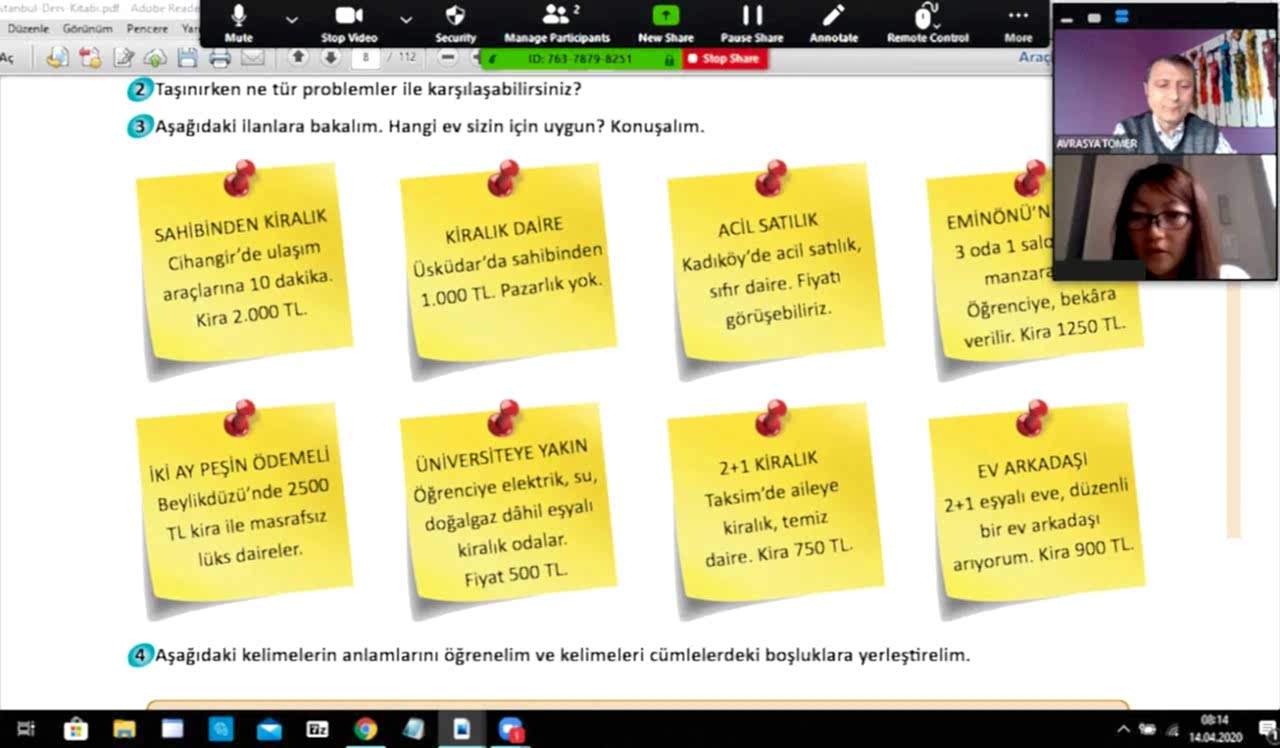Image resolution: width=1280 pixels, height=748 pixels.
Task: Expand the audio options arrow beside Mute
Action: [x=291, y=19]
